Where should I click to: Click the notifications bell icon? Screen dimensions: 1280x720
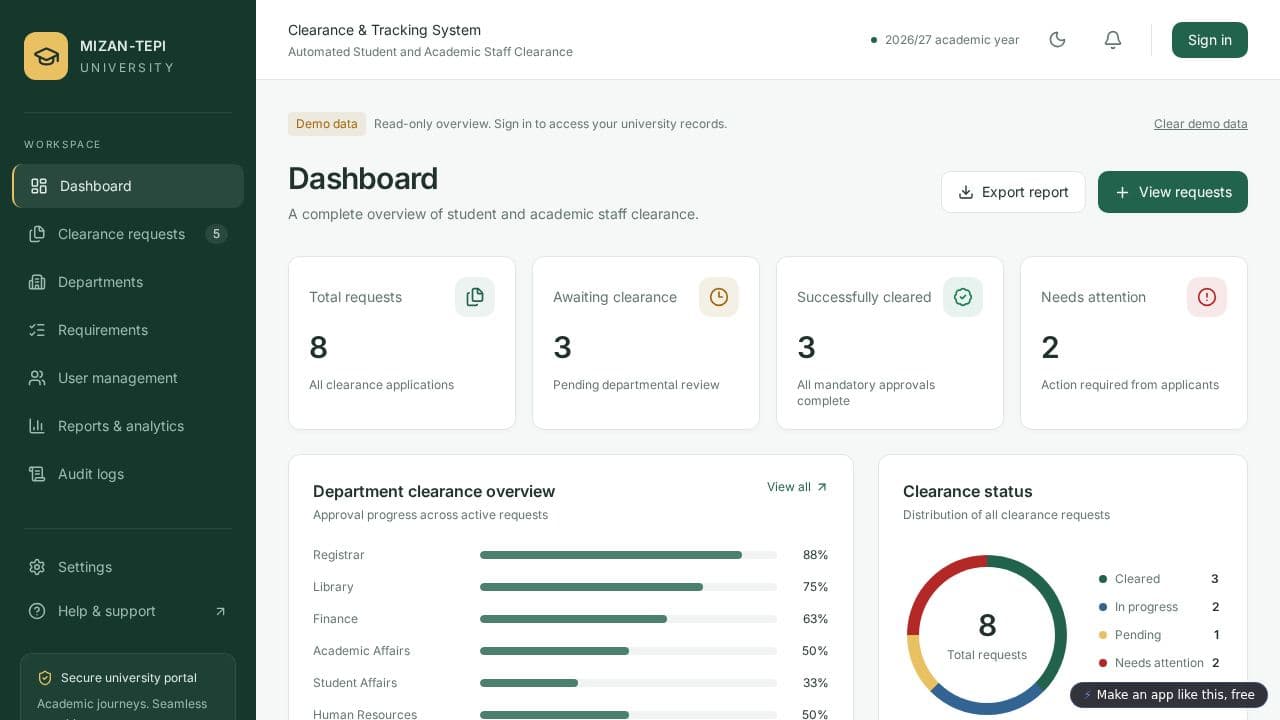[x=1113, y=40]
